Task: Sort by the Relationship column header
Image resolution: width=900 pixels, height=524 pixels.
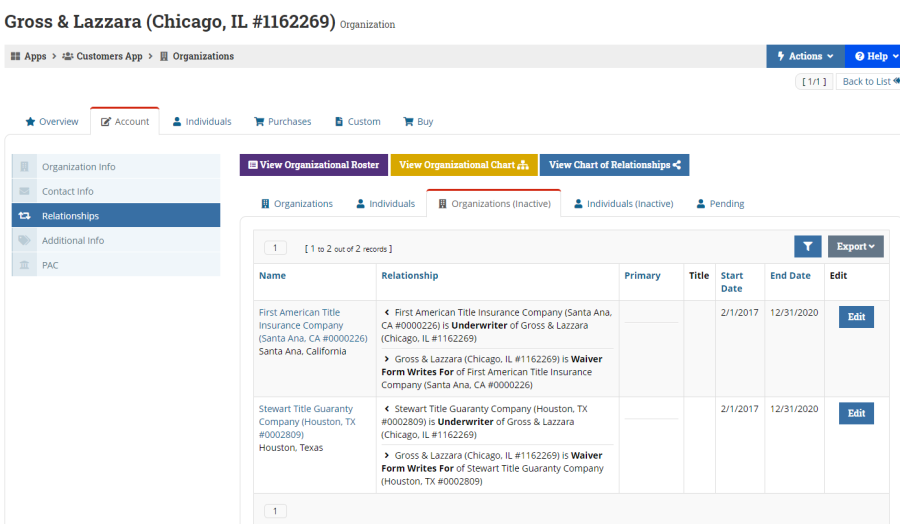Action: 409,275
